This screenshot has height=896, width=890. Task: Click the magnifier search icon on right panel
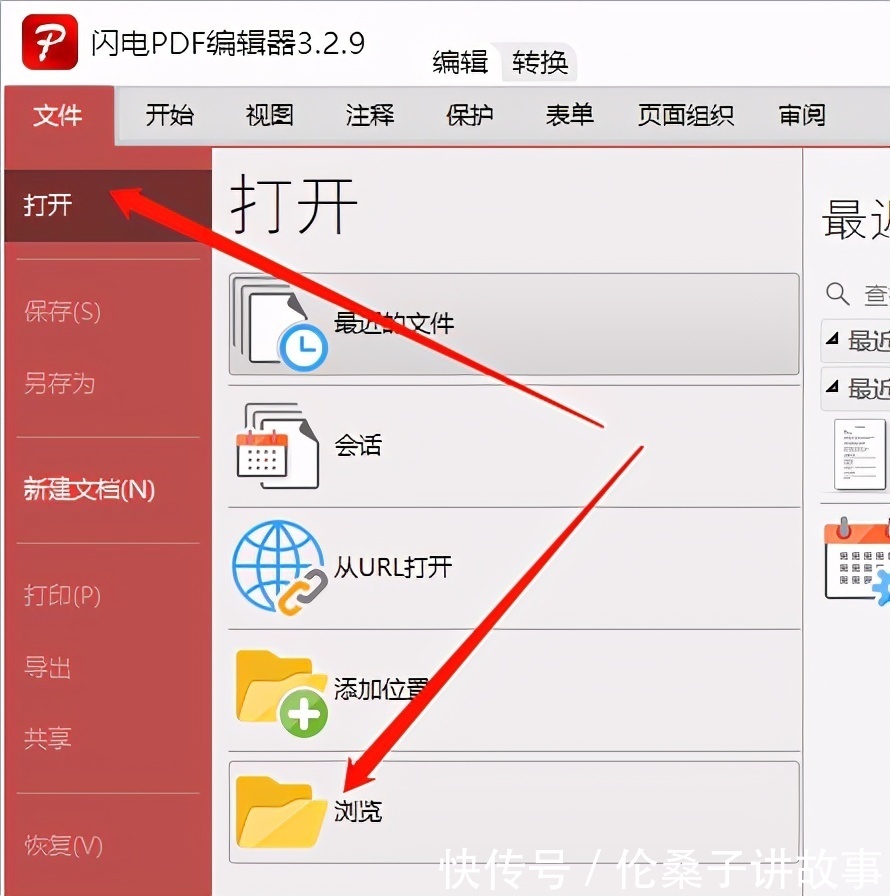pyautogui.click(x=838, y=295)
